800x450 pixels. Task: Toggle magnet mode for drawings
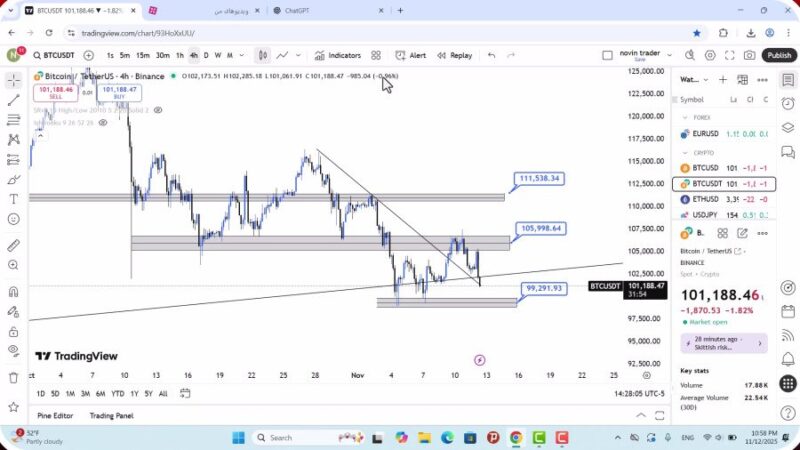[x=13, y=292]
